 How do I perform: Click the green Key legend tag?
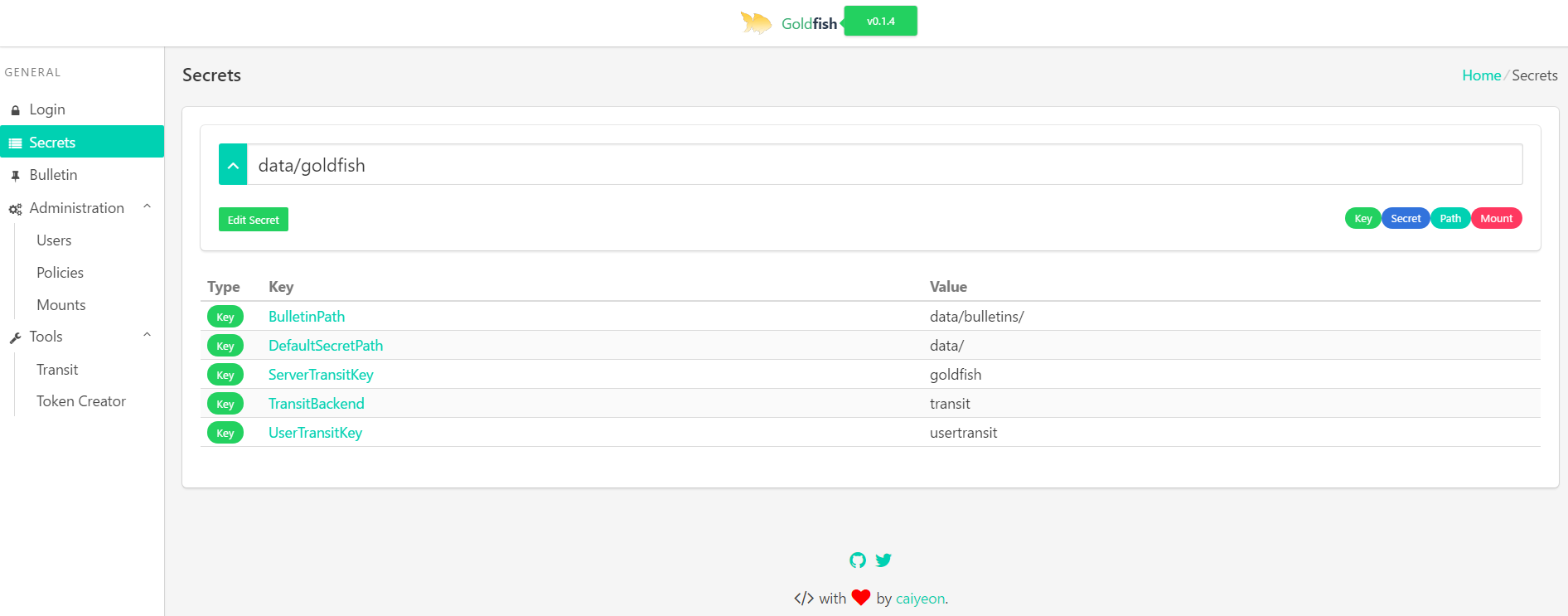pos(1363,218)
